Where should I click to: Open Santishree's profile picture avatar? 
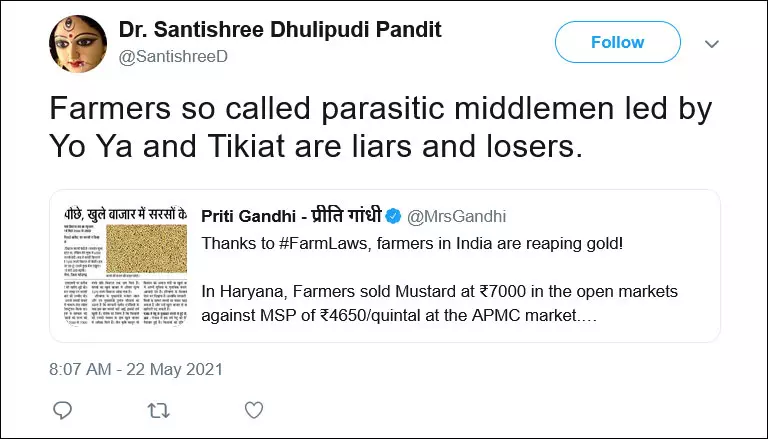[81, 43]
